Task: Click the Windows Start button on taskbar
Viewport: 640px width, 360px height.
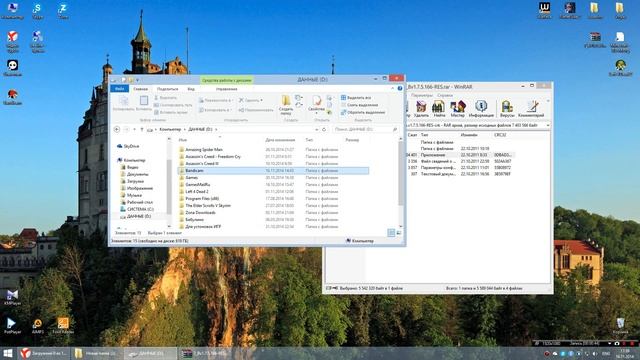Action: [x=7, y=353]
